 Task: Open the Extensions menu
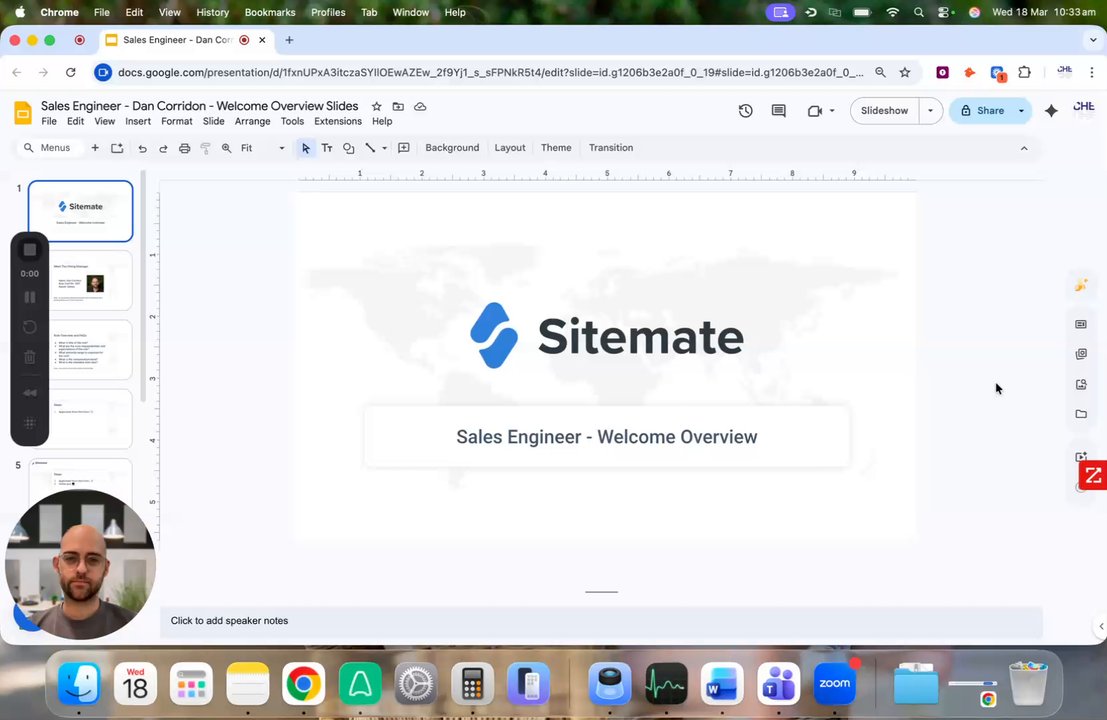tap(337, 121)
